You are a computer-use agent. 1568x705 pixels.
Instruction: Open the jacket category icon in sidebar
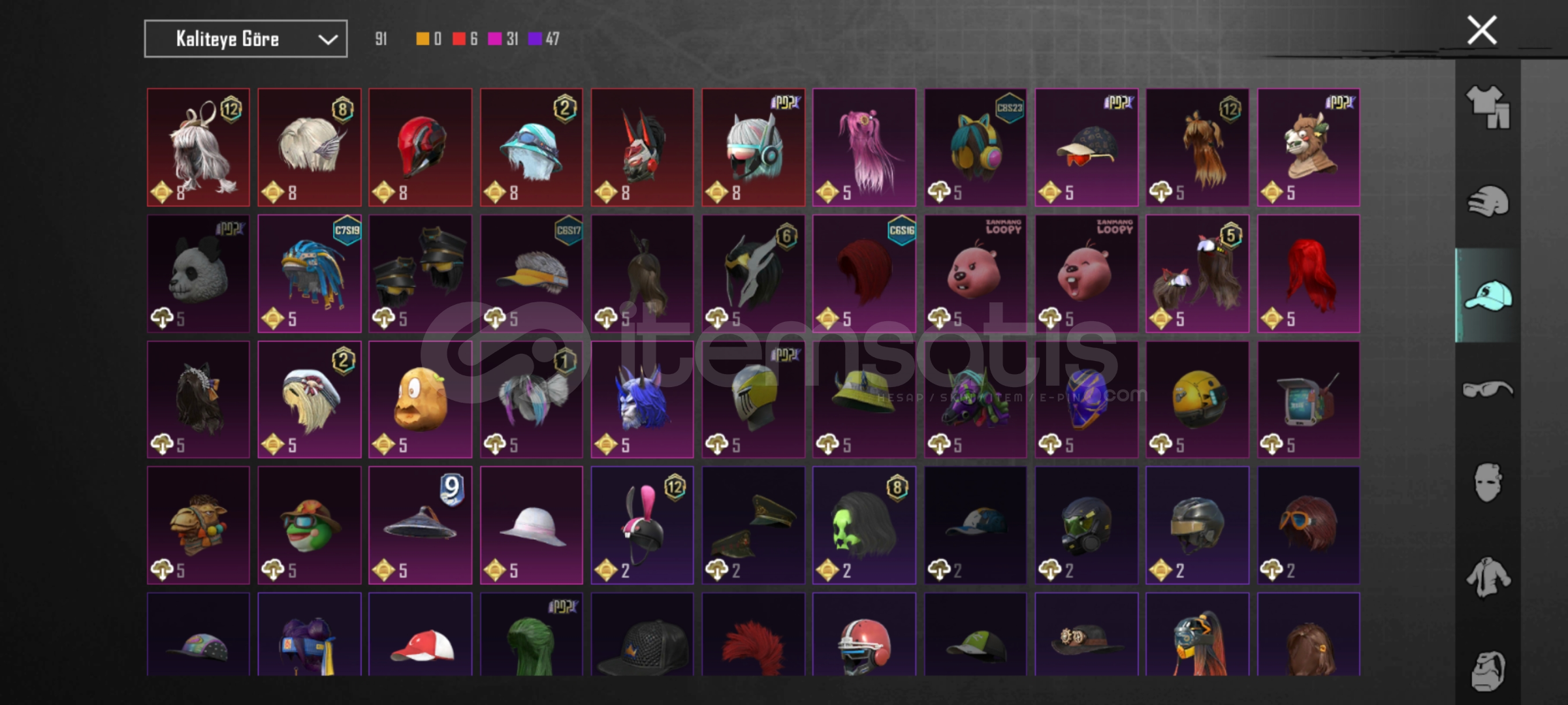(1488, 577)
